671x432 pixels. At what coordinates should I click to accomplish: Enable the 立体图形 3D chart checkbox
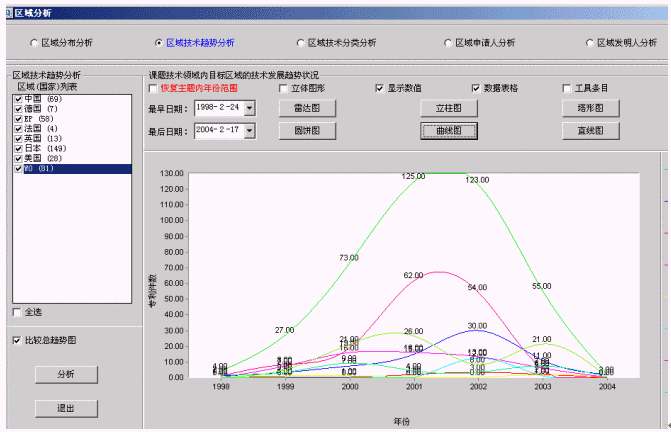283,88
